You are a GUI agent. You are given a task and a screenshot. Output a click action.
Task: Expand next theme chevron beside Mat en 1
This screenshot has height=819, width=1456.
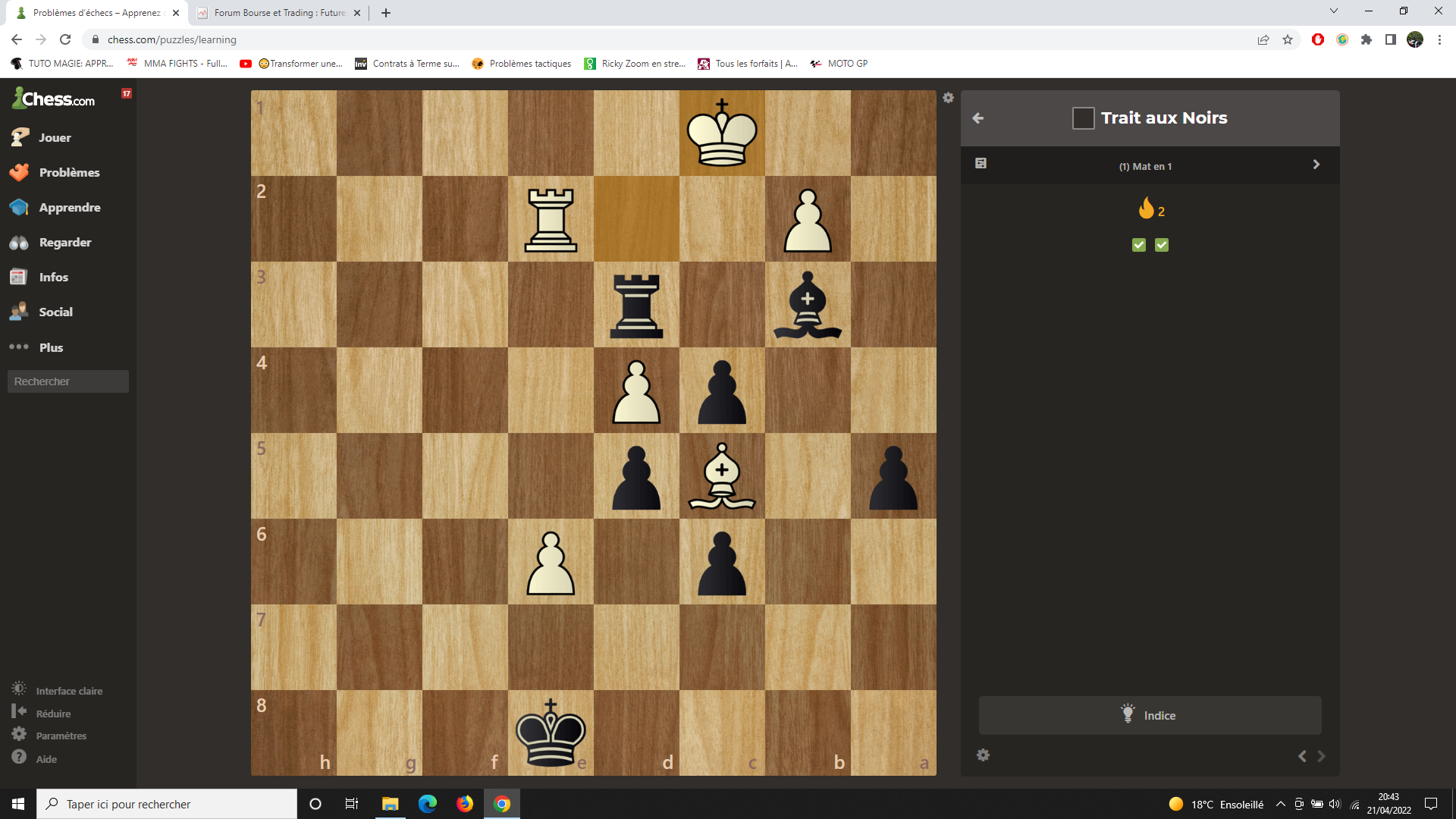point(1316,165)
